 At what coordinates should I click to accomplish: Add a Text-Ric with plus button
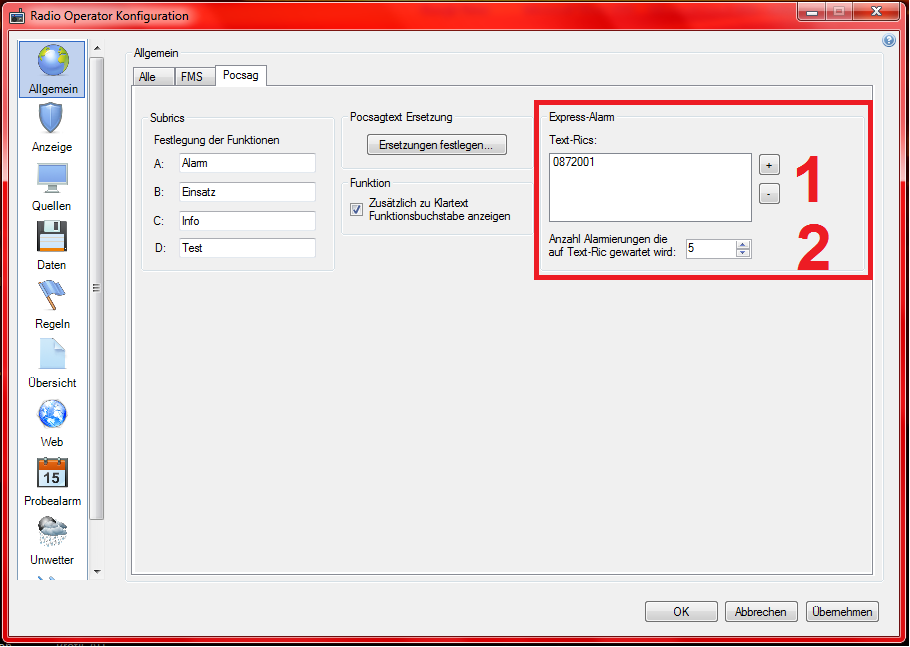point(769,165)
